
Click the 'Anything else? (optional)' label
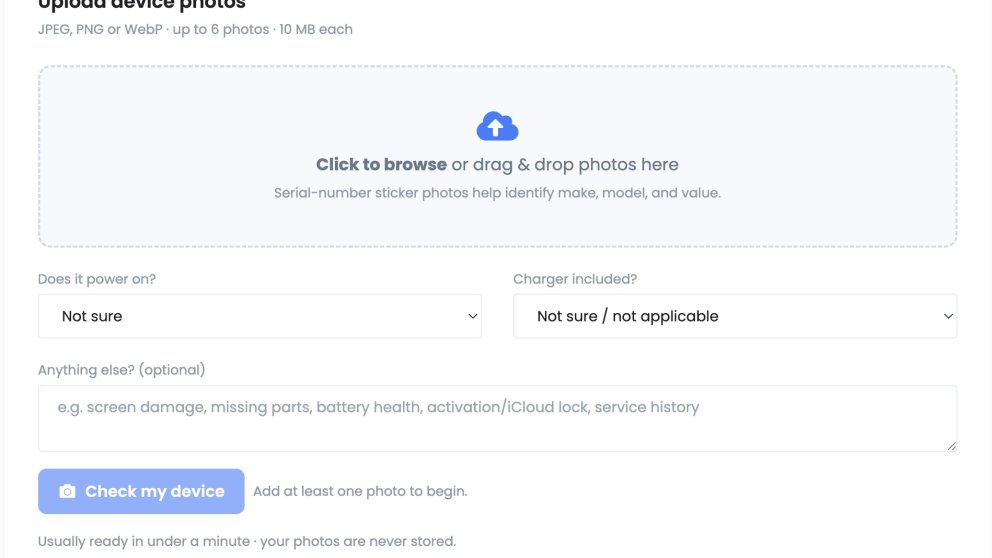pos(121,370)
